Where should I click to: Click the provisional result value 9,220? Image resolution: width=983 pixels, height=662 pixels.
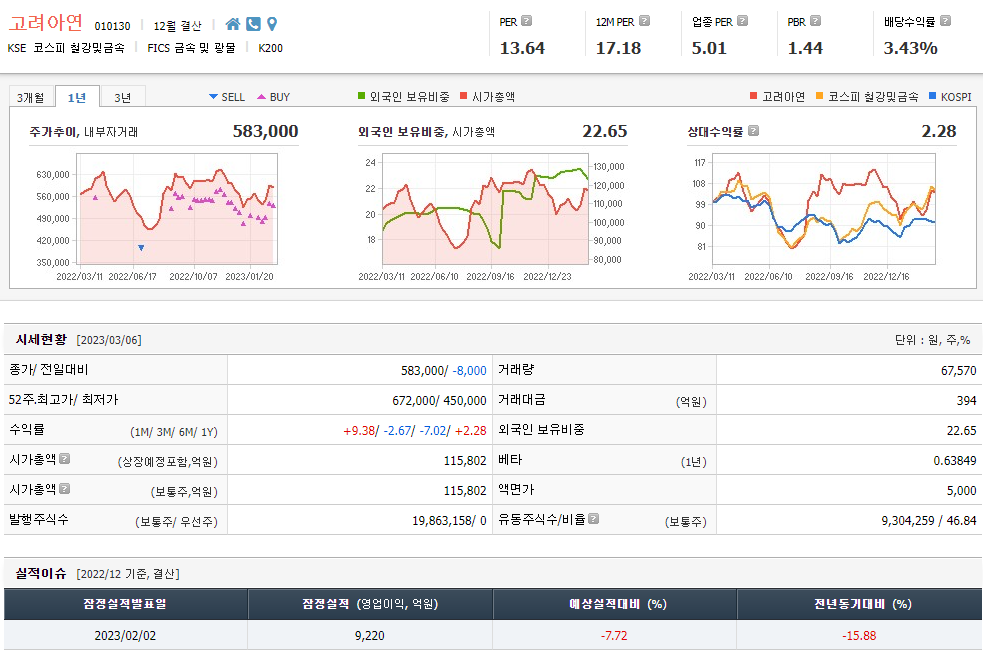click(370, 636)
